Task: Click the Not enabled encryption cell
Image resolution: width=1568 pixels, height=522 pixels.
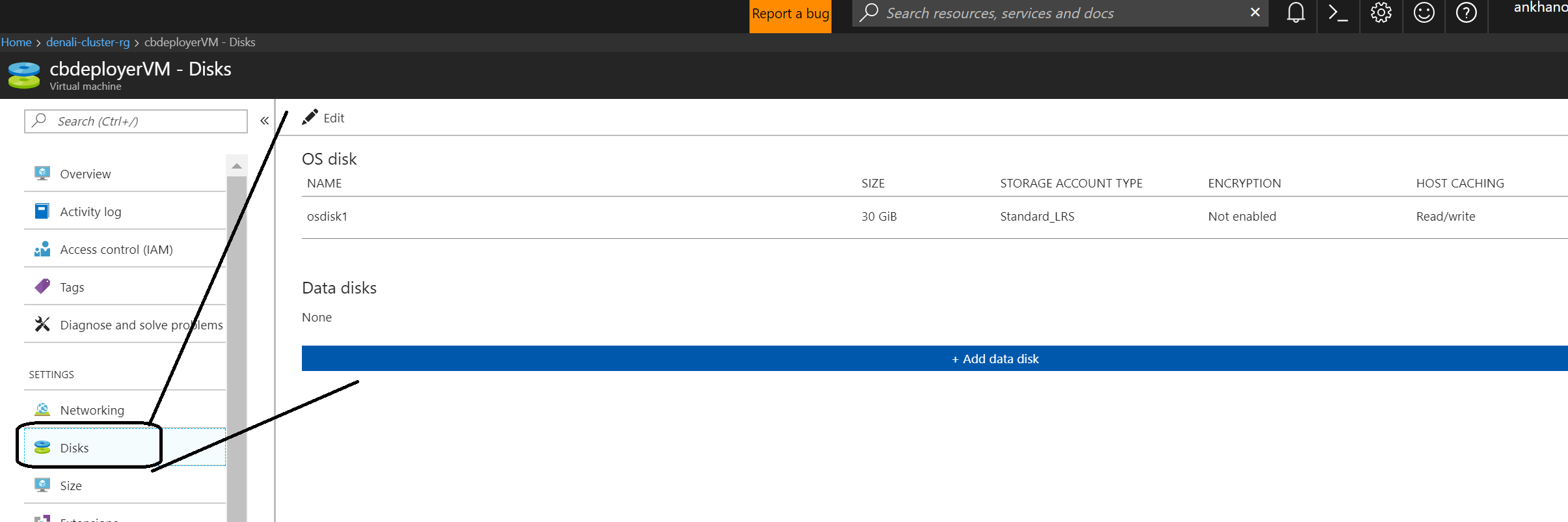Action: 1242,216
